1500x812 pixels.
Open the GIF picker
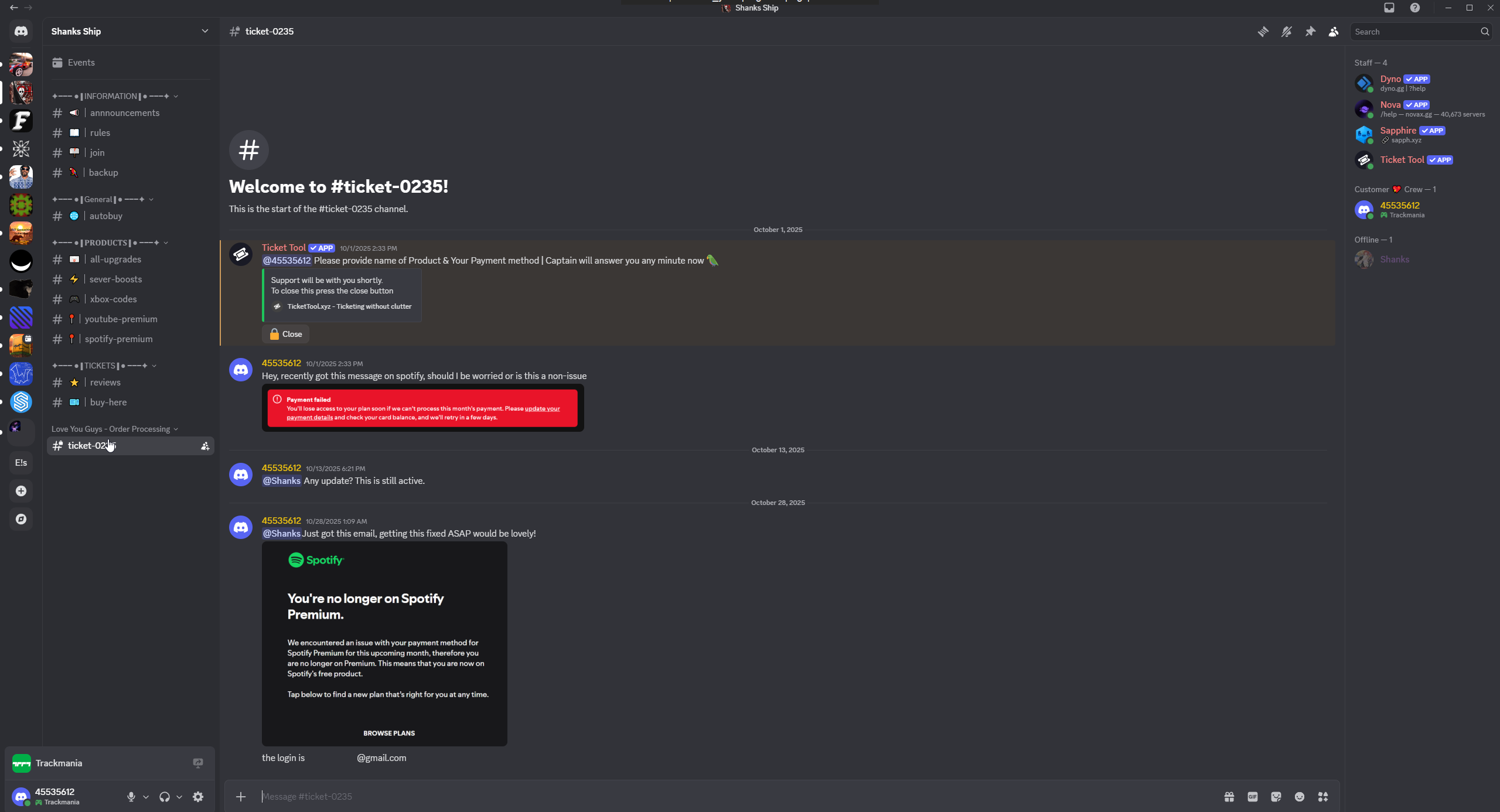[x=1253, y=796]
